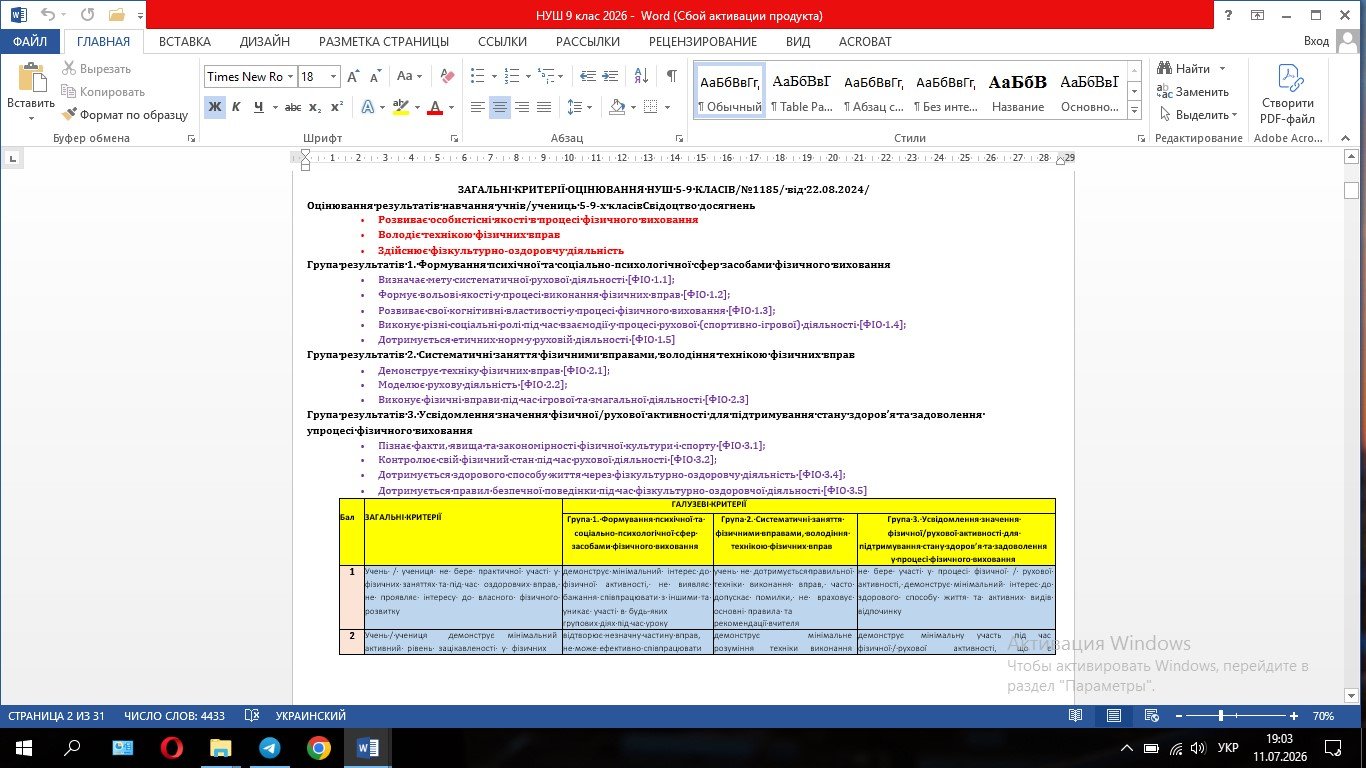Switch to the ДИЗАЙН tab

pyautogui.click(x=265, y=41)
